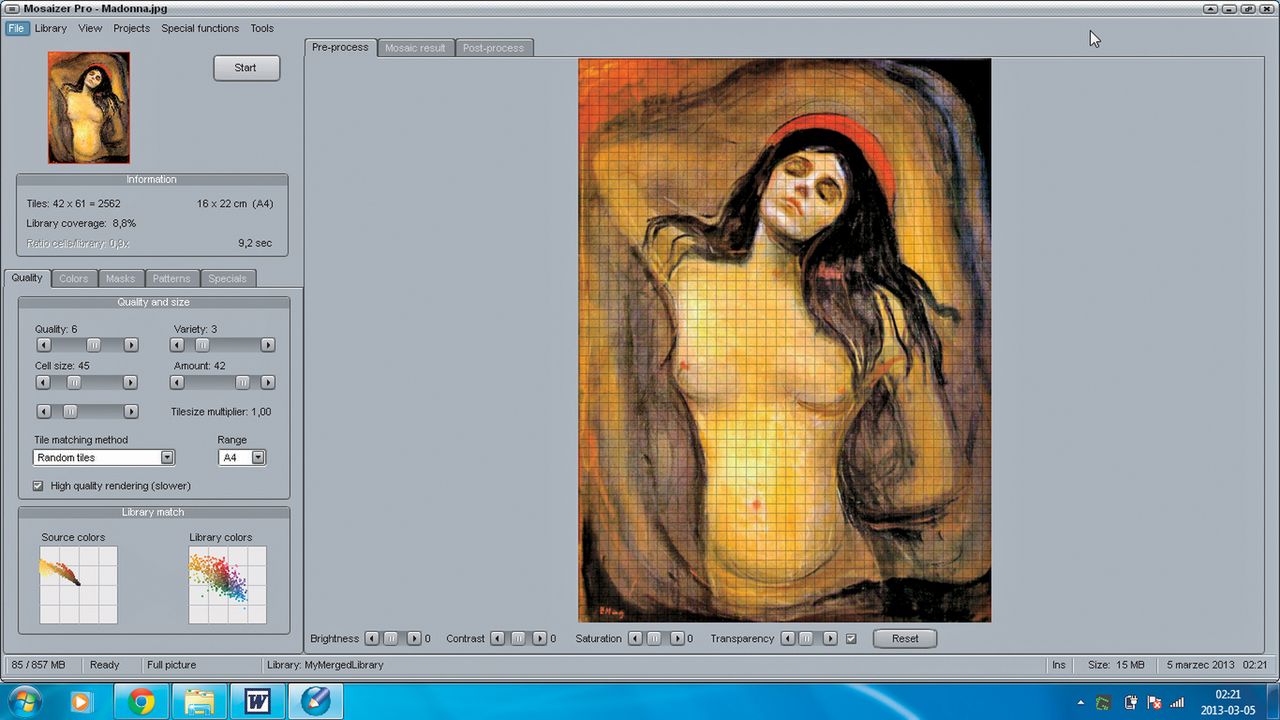1280x720 pixels.
Task: Decrease Cell size using its left arrow
Action: click(x=43, y=383)
